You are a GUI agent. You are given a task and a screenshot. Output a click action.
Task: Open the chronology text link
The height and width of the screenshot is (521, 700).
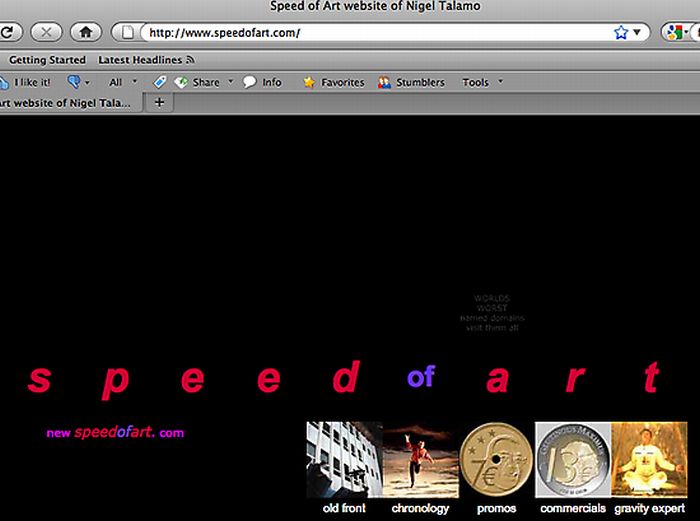[420, 508]
